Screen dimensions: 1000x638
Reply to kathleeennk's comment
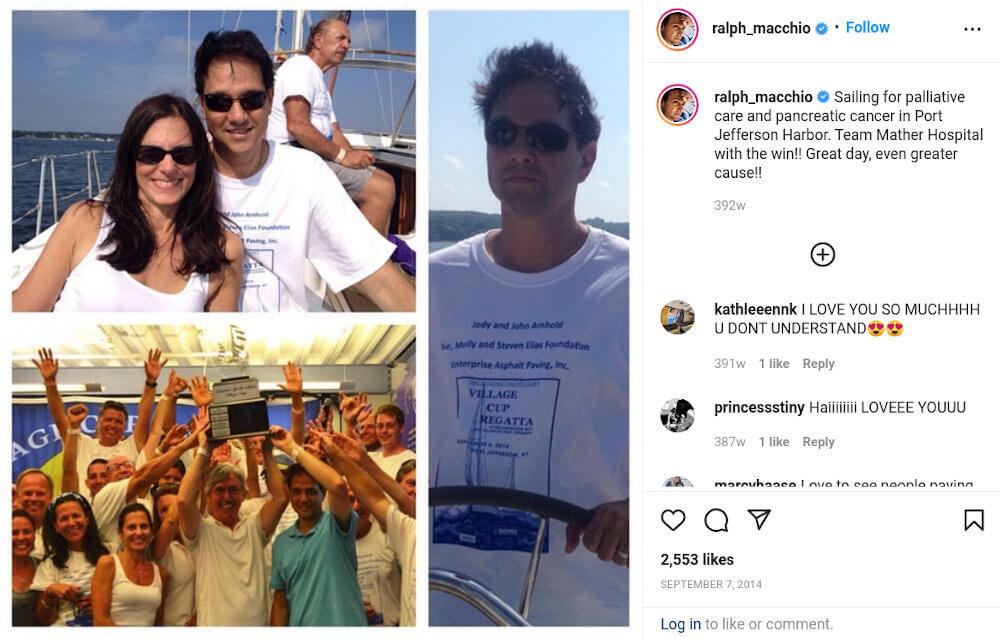pos(818,364)
